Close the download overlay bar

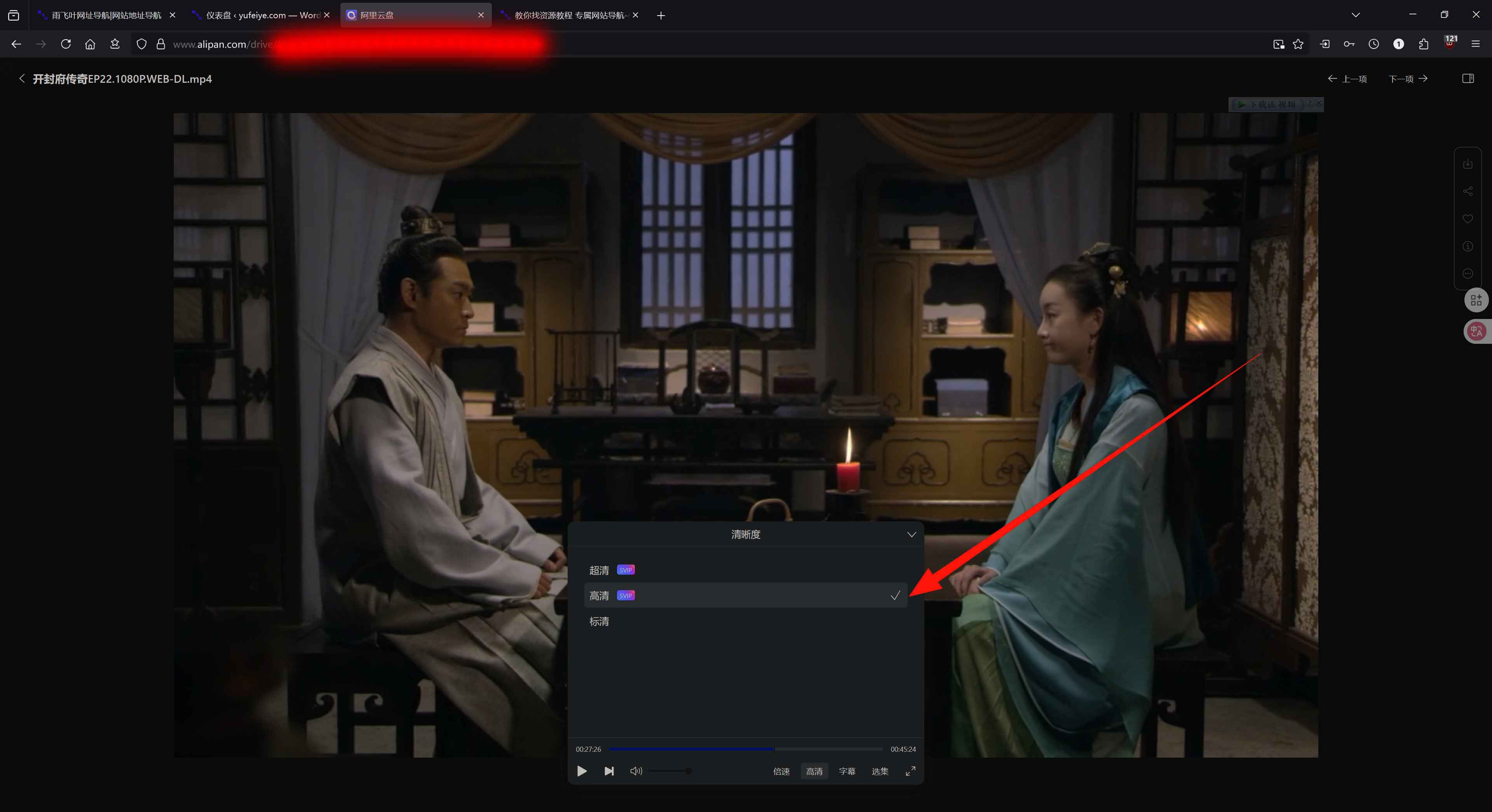click(1319, 103)
